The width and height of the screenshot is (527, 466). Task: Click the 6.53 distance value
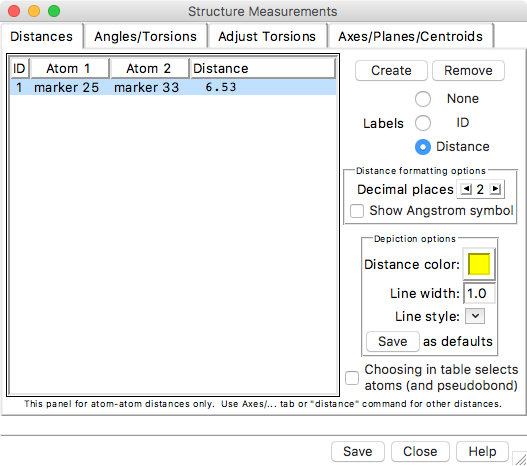[x=221, y=87]
